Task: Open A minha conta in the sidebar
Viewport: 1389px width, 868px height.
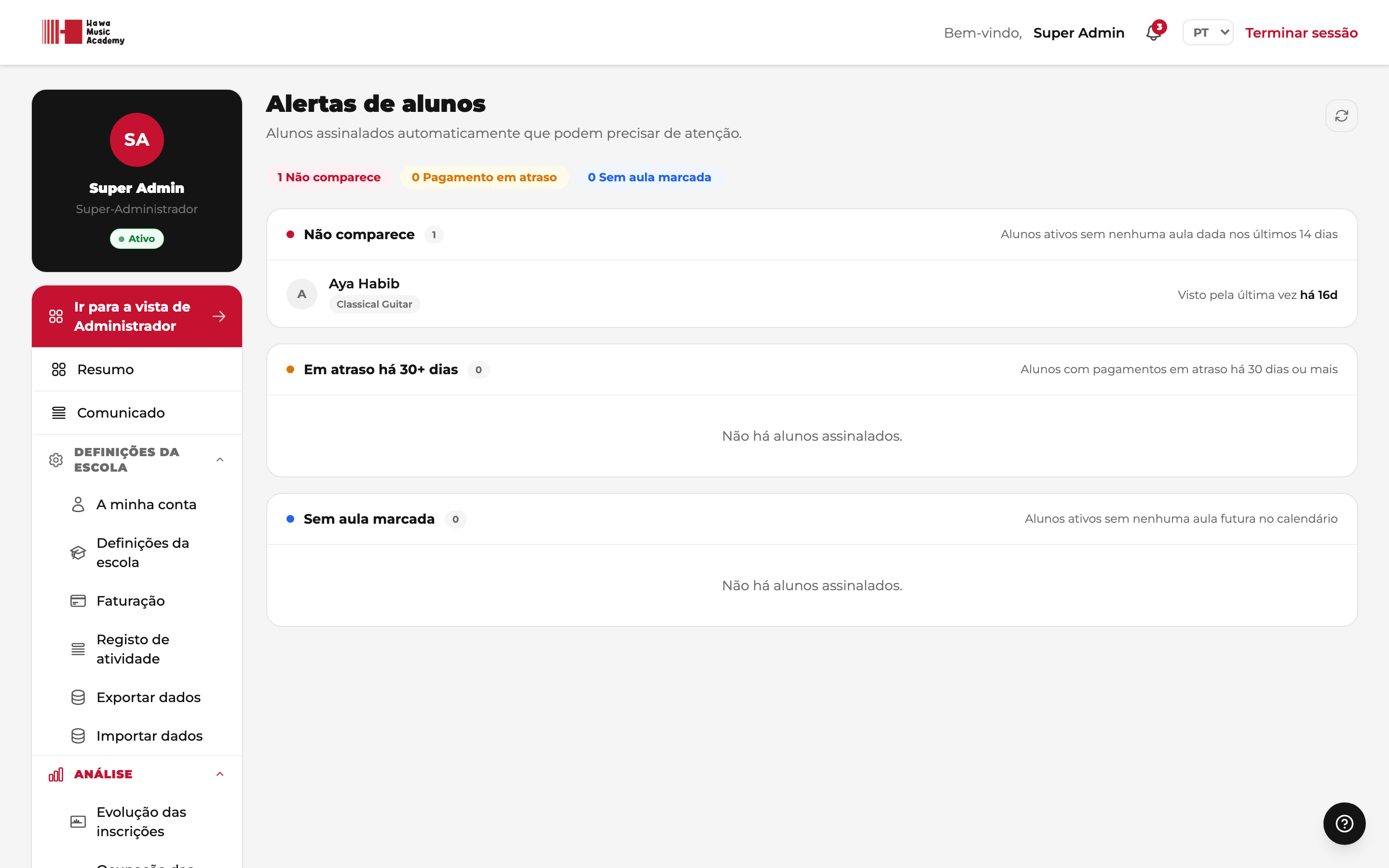Action: 136,504
